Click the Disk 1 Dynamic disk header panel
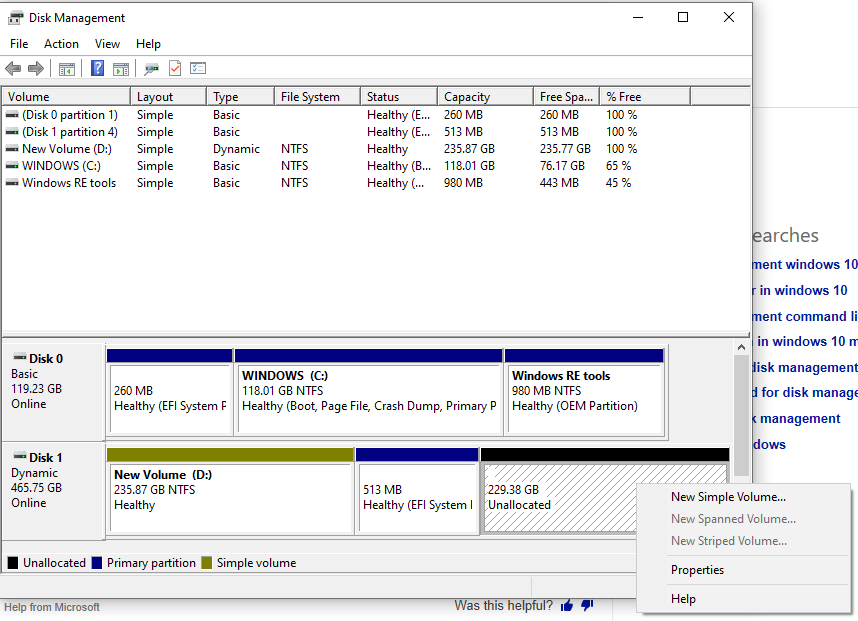Image resolution: width=858 pixels, height=621 pixels. 53,491
